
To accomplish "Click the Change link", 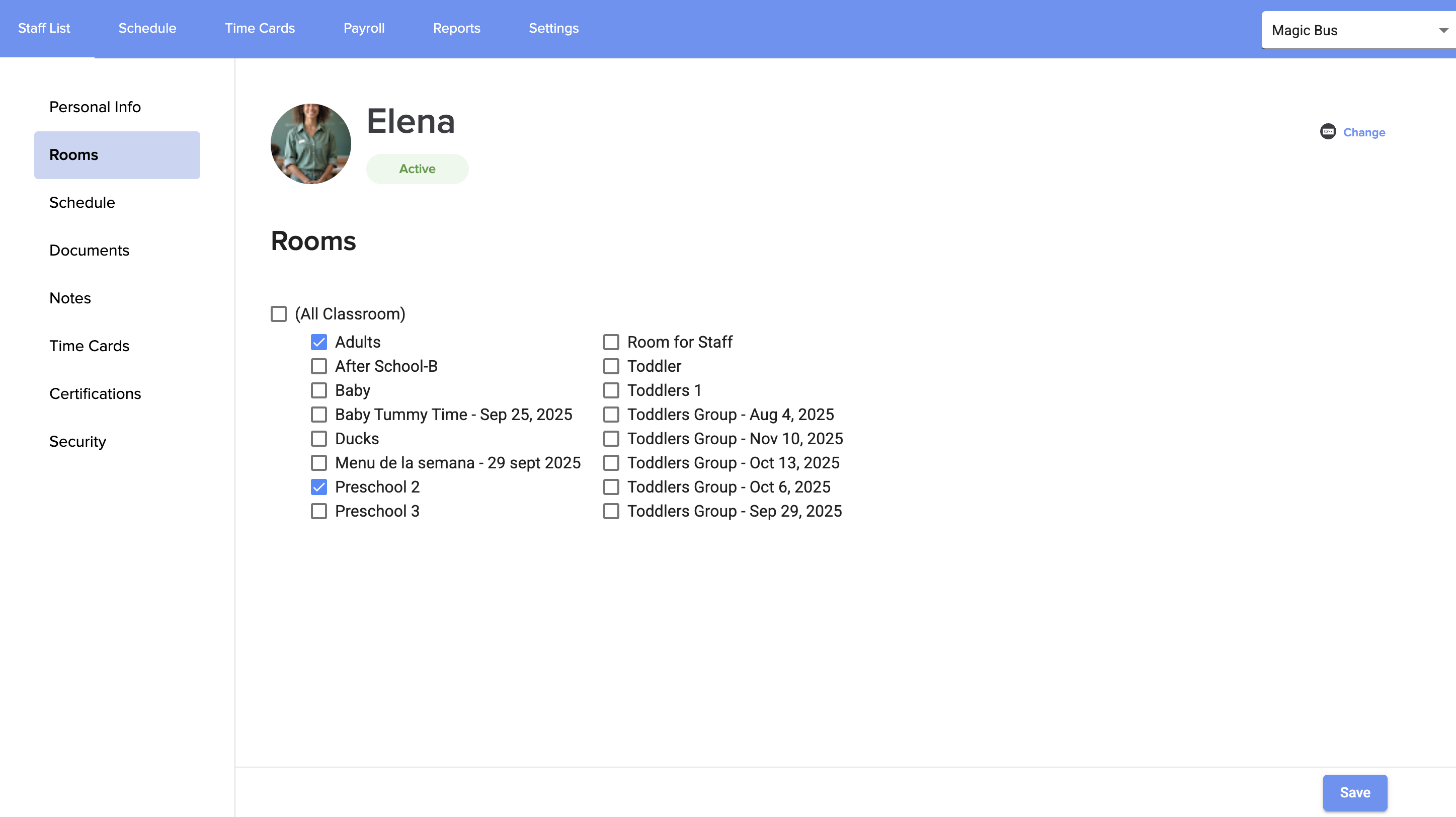I will (x=1363, y=132).
